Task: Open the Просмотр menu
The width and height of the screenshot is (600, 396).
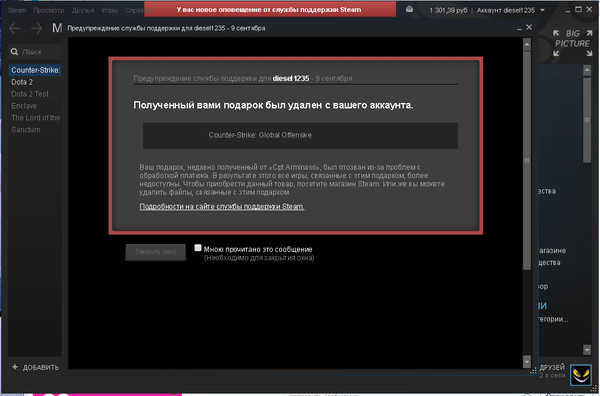Action: (49, 10)
